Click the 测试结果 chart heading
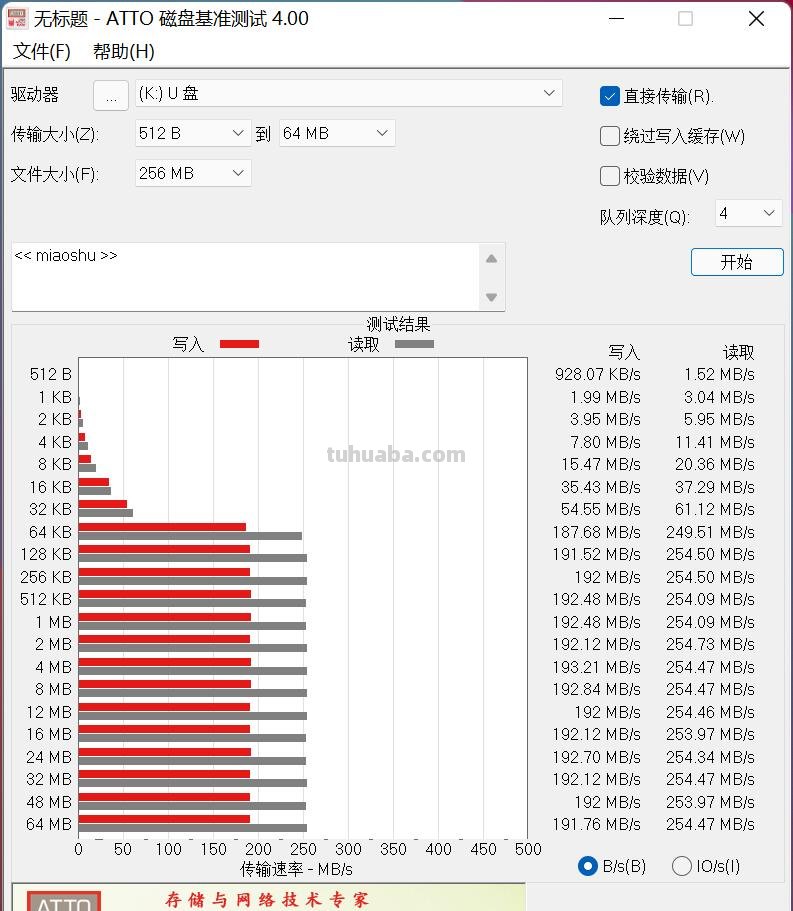 pyautogui.click(x=399, y=324)
